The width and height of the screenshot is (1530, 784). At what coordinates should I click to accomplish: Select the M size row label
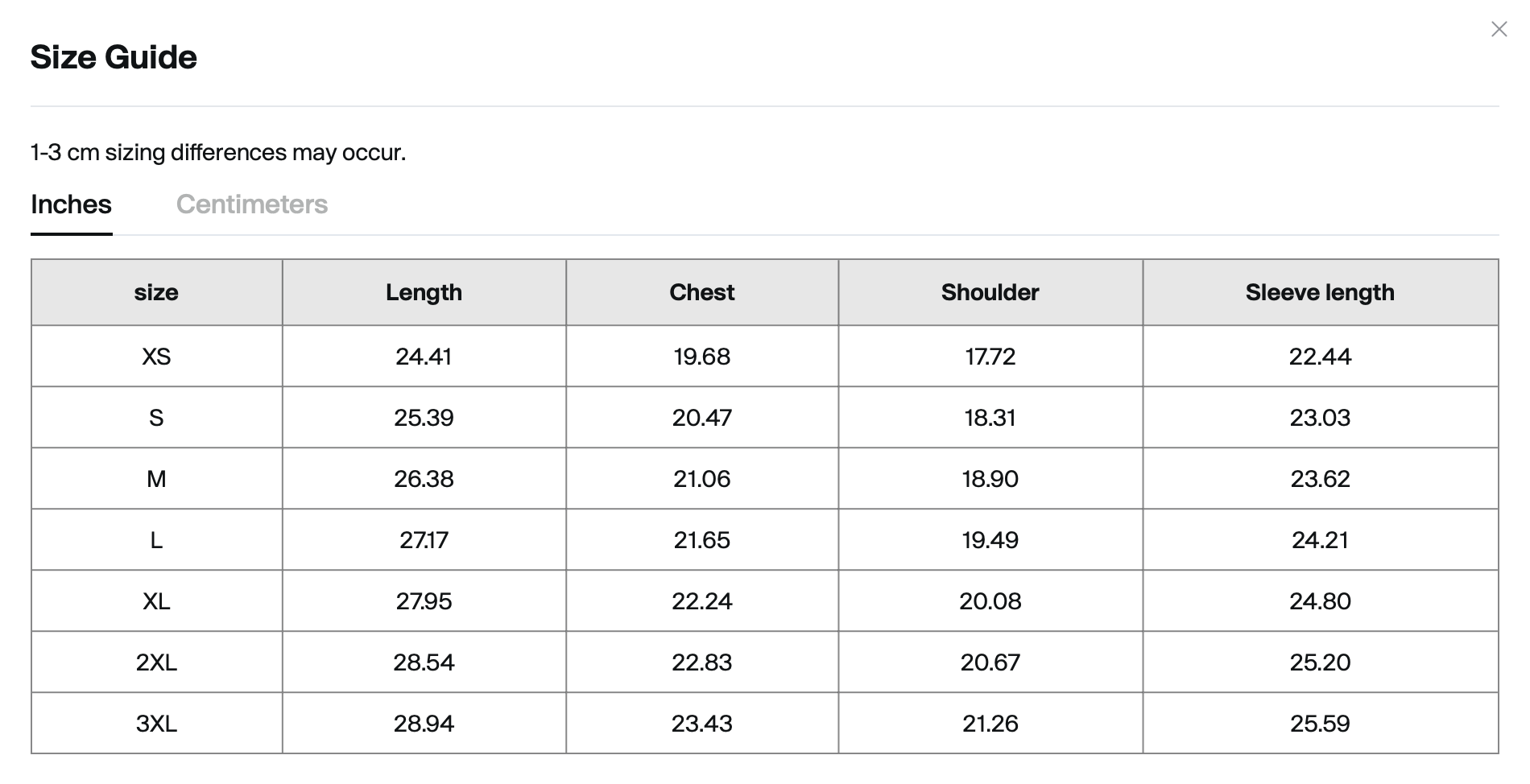(156, 479)
